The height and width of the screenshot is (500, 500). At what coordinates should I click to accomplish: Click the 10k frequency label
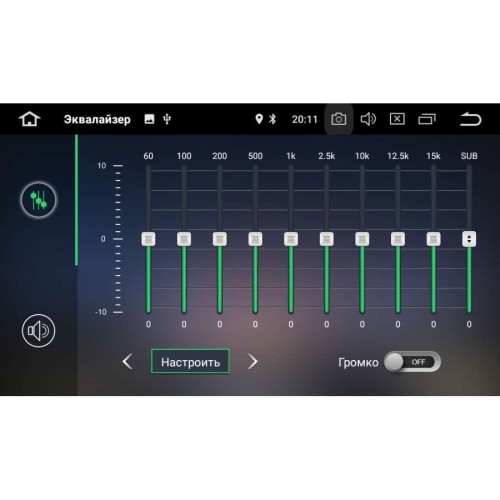point(362,156)
